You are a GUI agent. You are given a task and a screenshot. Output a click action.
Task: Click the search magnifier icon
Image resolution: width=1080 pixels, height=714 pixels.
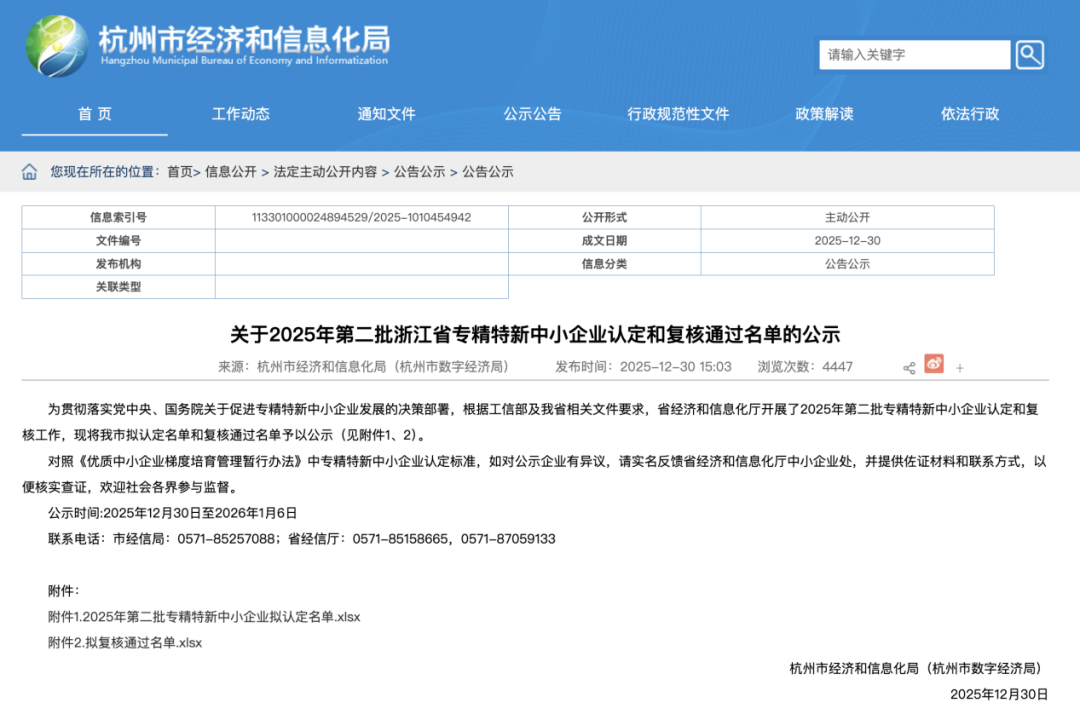tap(1030, 55)
